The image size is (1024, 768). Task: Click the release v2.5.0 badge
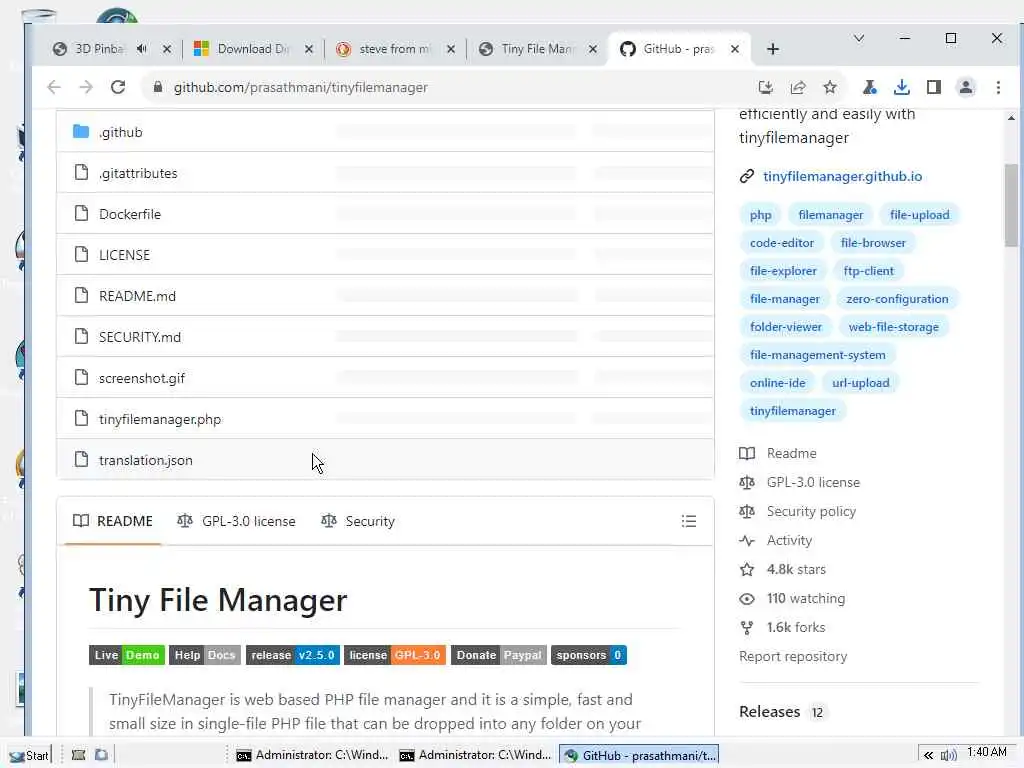point(293,655)
